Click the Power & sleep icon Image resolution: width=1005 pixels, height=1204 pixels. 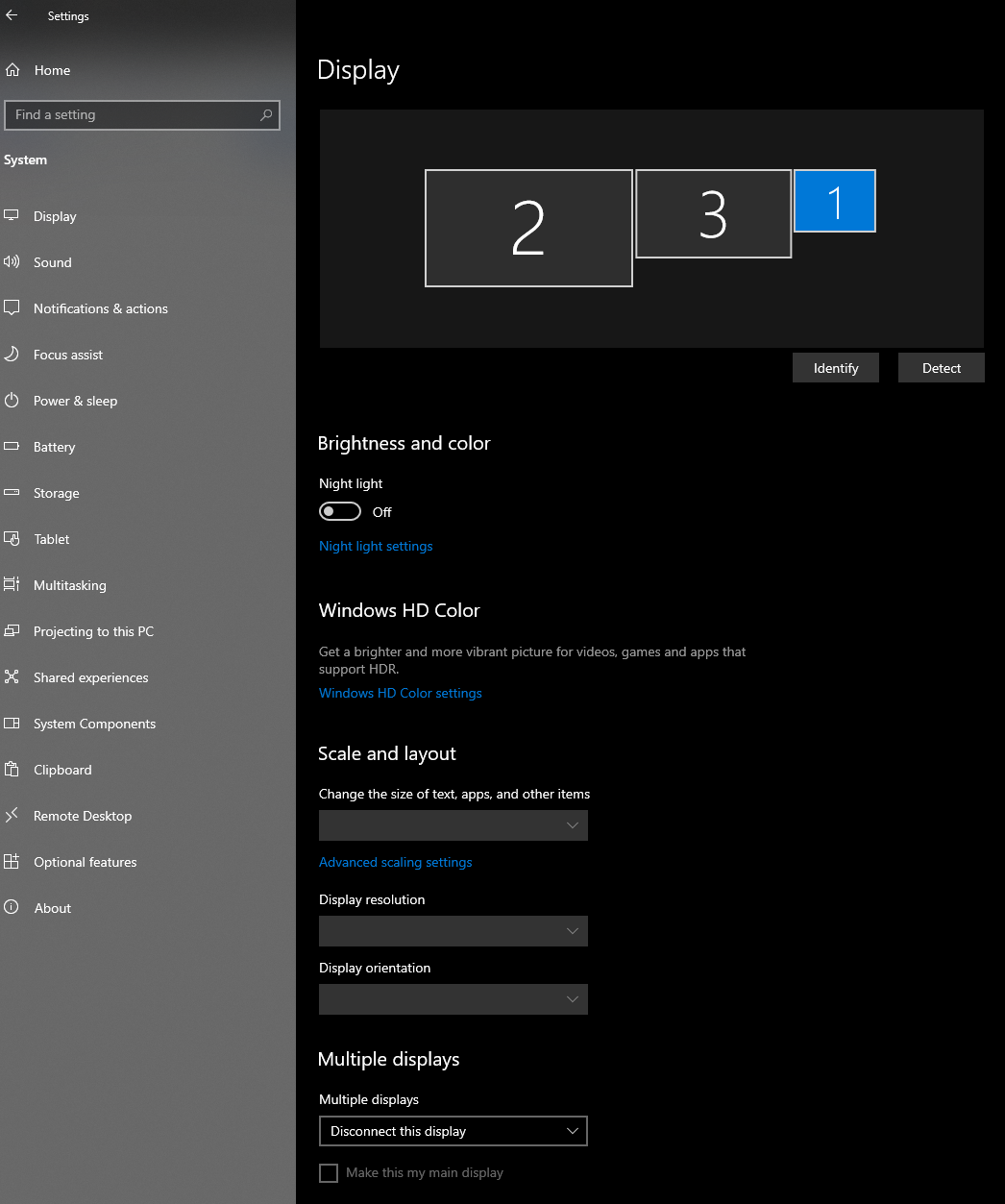[12, 401]
